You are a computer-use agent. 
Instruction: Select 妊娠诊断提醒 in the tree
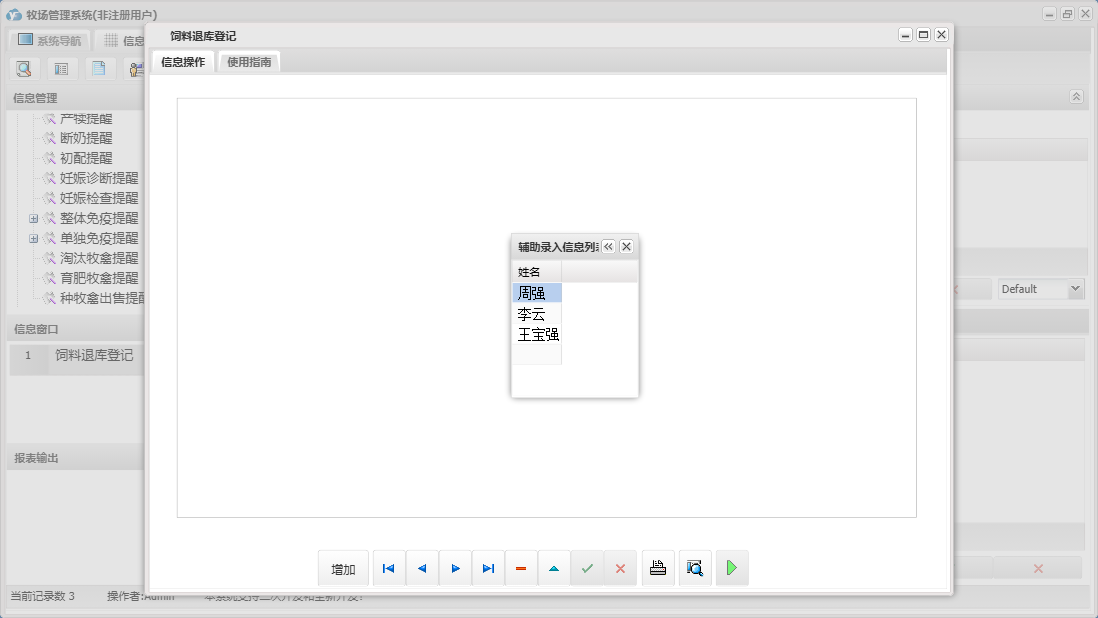point(99,178)
